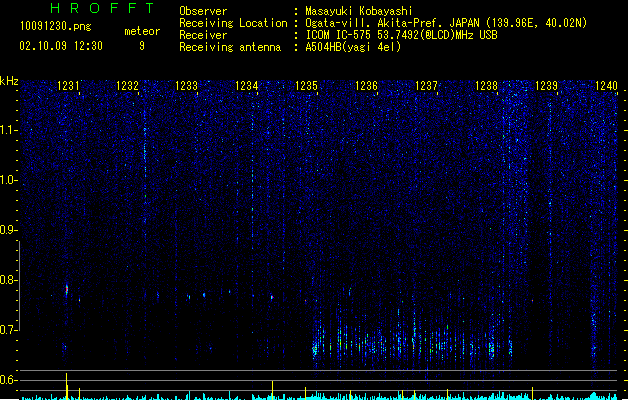Click time marker 1233
The height and width of the screenshot is (400, 629).
click(187, 86)
